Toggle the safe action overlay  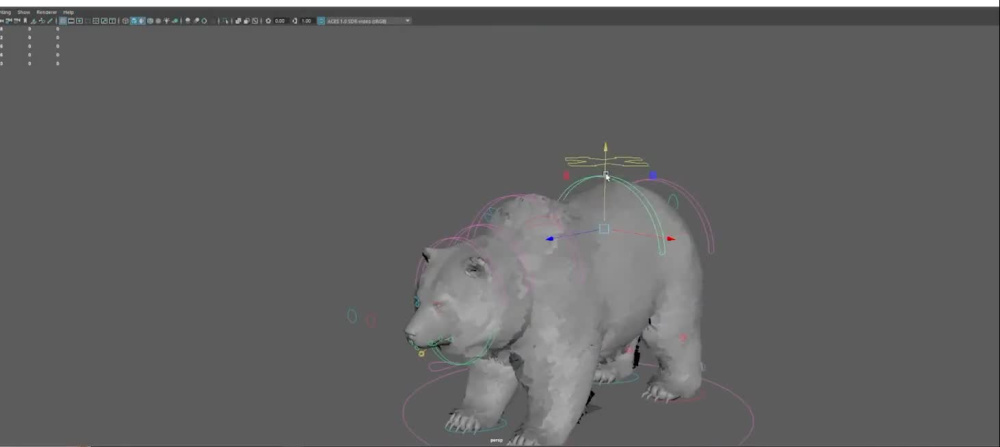[104, 20]
